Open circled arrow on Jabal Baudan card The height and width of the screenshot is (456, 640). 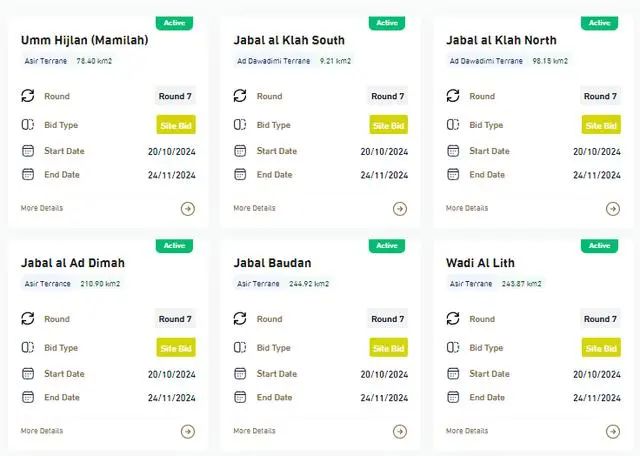click(400, 432)
